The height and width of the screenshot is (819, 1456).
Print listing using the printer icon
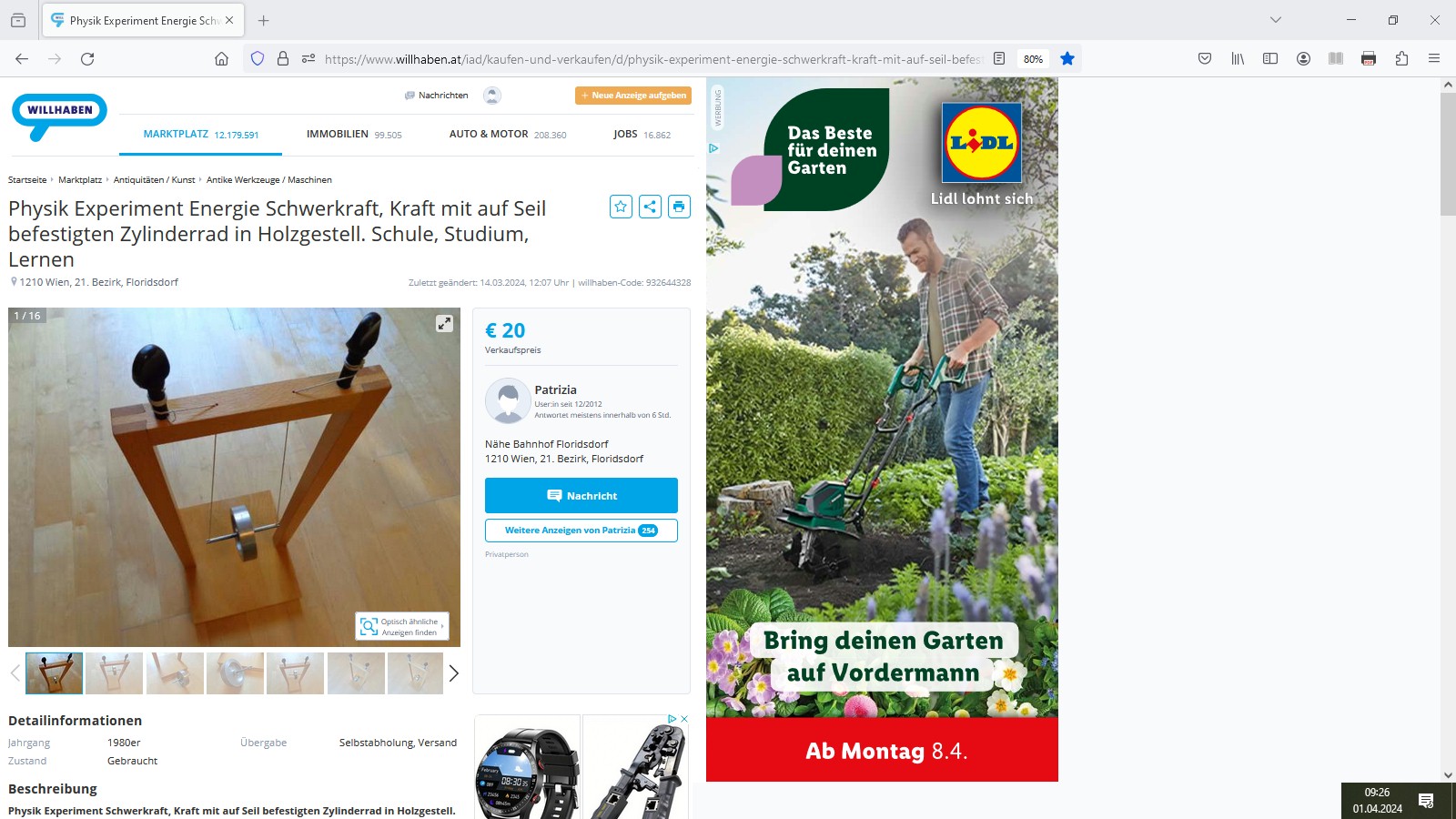pos(679,207)
